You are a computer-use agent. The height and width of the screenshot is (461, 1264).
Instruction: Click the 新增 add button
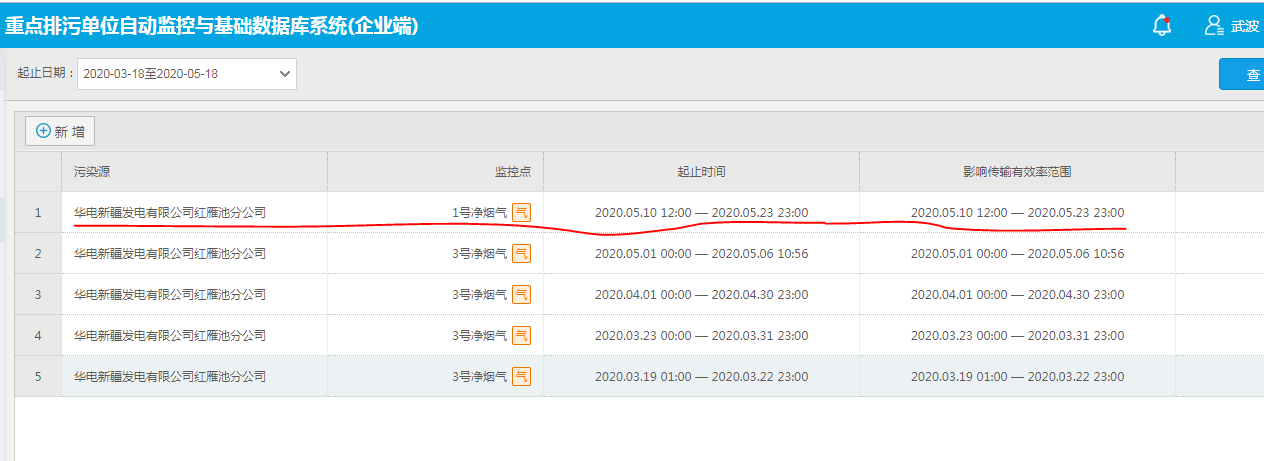(x=60, y=131)
